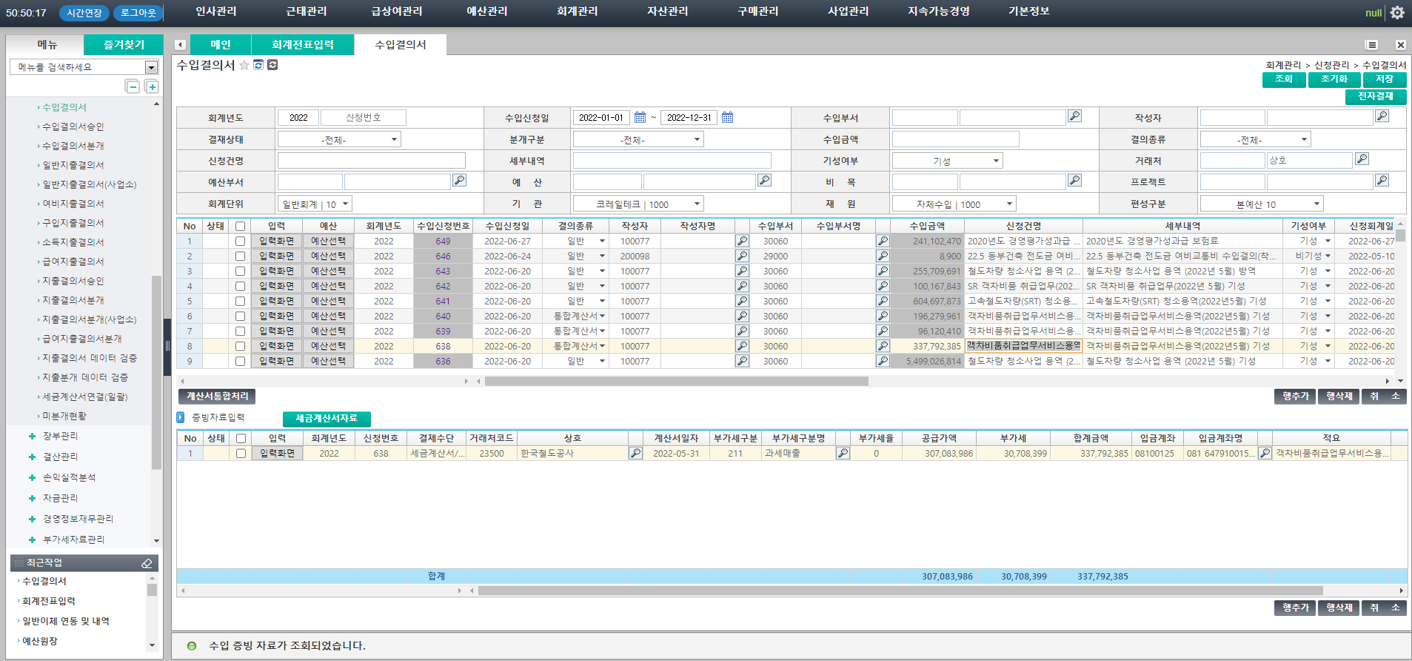Click the 계산서통합처리 button
Screen dimensions: 1412x661
[217, 397]
